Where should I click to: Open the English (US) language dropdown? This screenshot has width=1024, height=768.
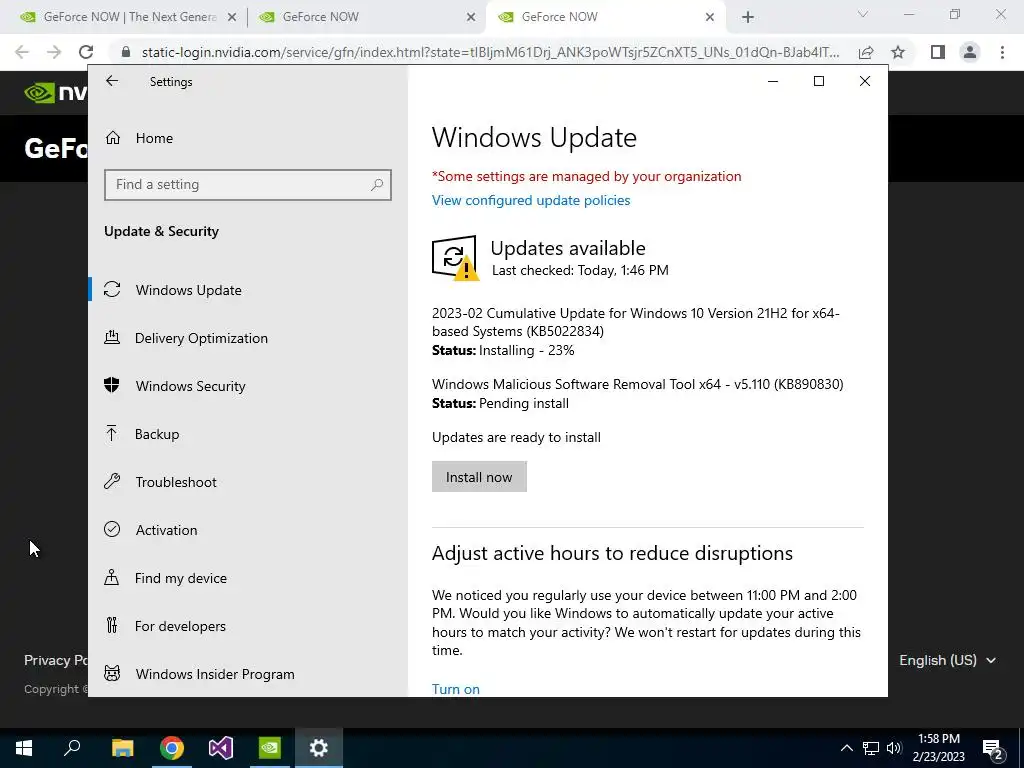tap(948, 660)
